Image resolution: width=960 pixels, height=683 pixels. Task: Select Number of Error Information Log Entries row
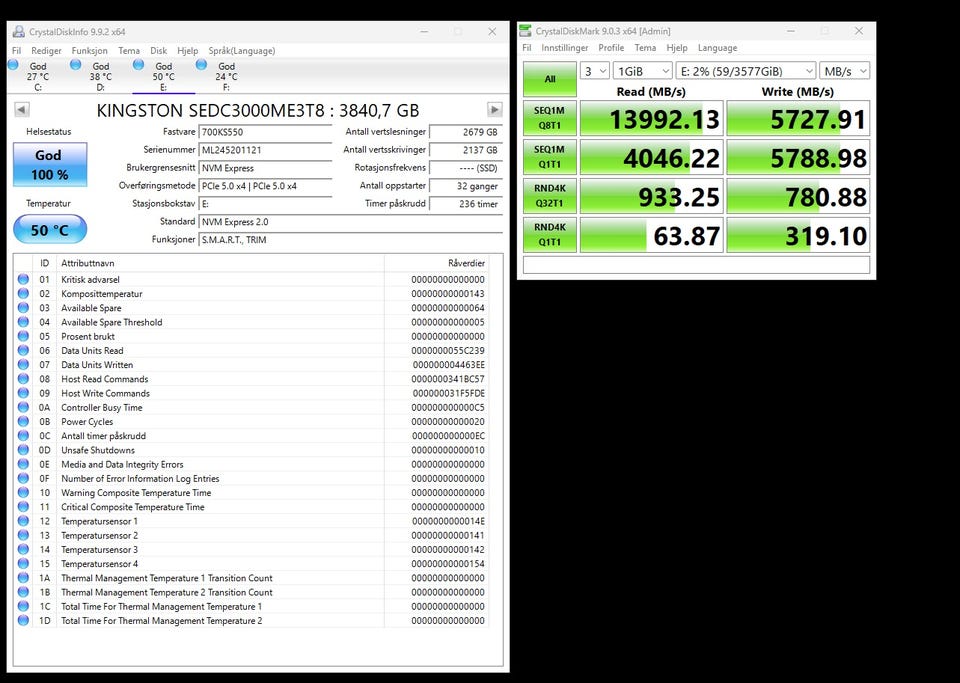(251, 479)
